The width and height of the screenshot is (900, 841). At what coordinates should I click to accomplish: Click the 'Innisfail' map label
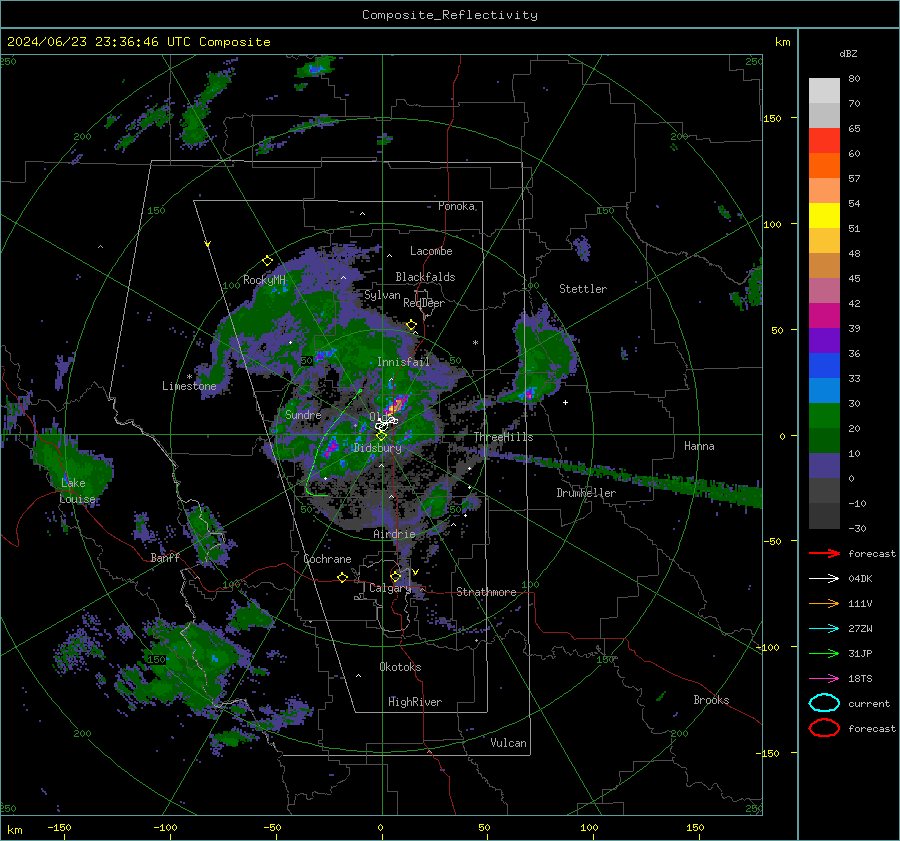tap(403, 362)
